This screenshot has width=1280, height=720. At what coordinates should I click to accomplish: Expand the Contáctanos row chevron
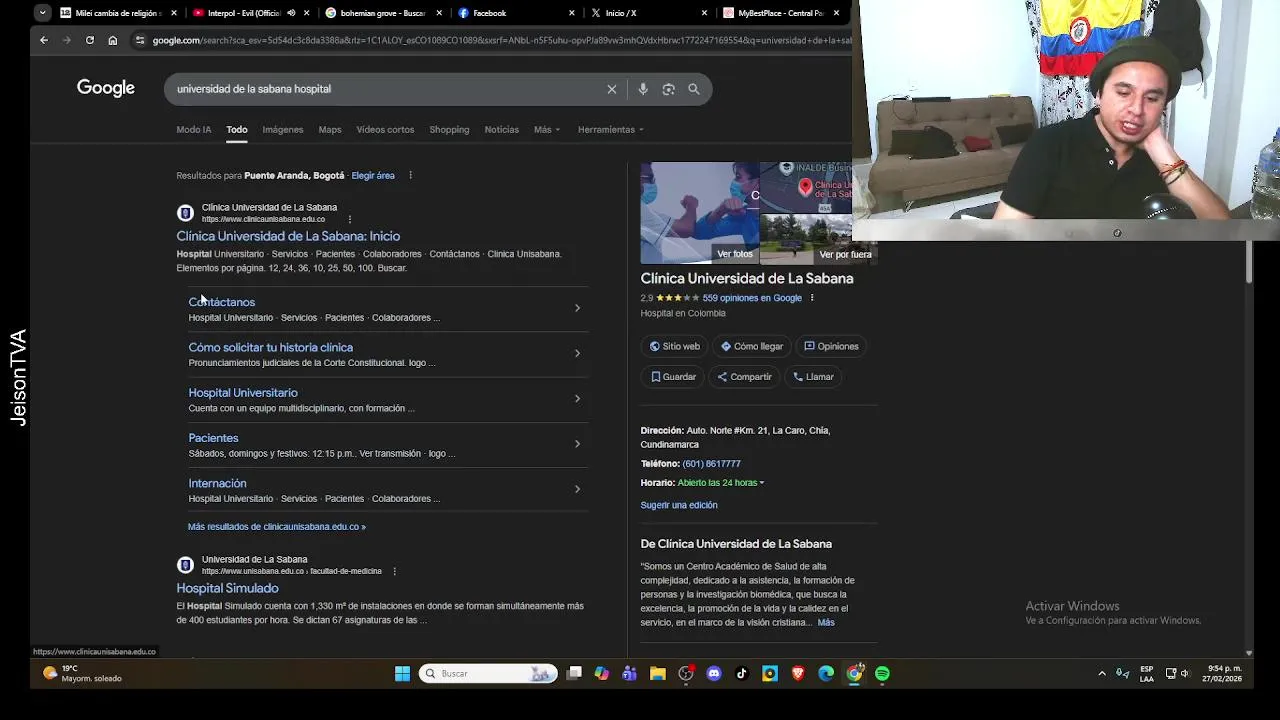click(577, 308)
